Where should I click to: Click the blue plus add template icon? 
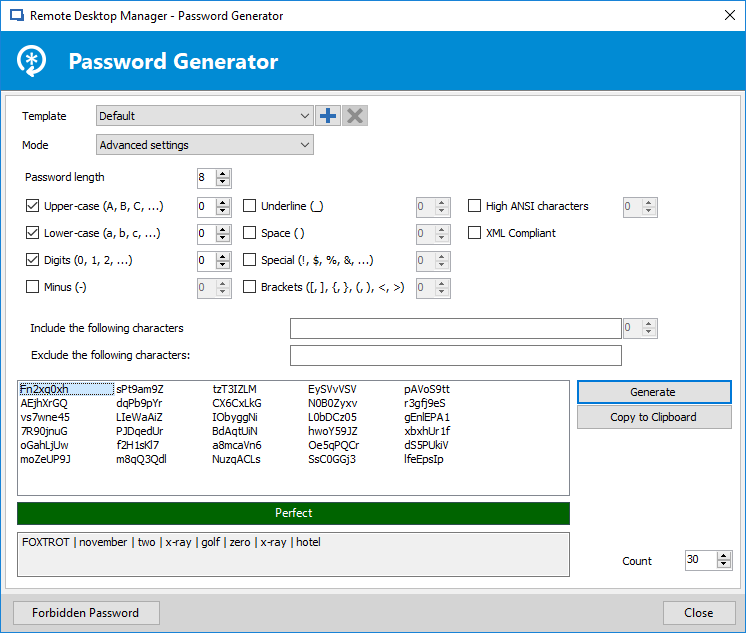pos(328,116)
